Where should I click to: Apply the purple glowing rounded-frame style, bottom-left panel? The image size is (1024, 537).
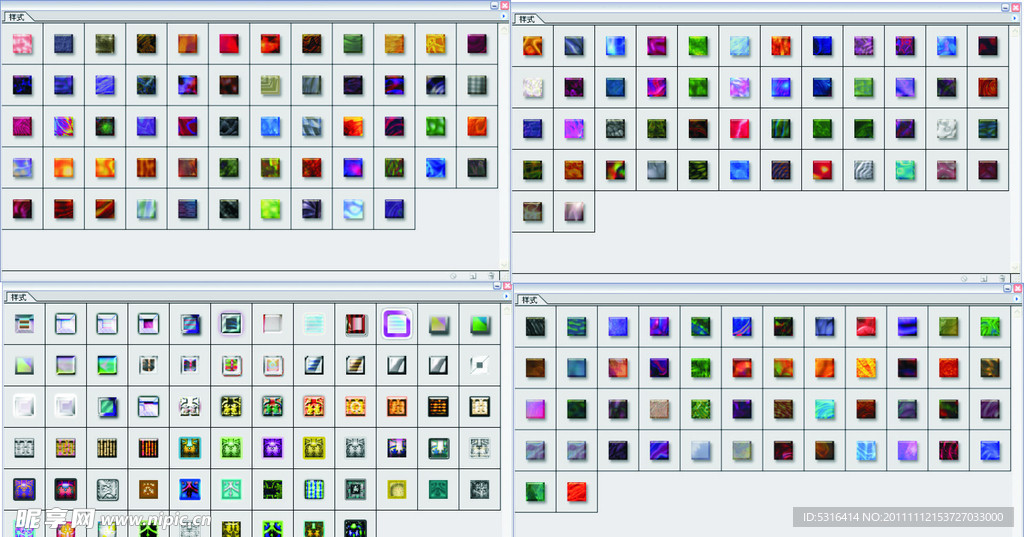(x=396, y=323)
